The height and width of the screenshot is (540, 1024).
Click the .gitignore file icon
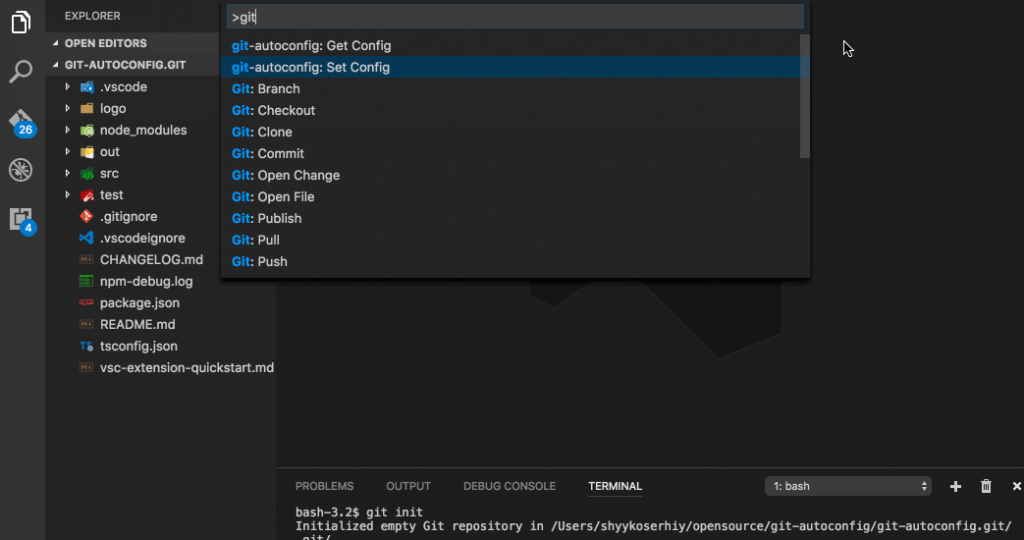(86, 216)
